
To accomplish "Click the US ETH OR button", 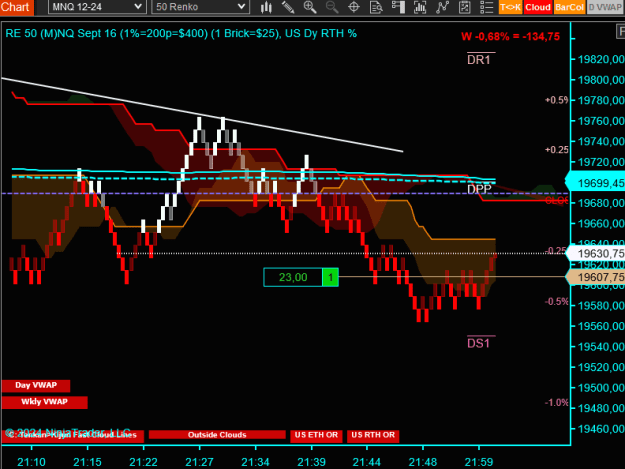I will pyautogui.click(x=316, y=435).
